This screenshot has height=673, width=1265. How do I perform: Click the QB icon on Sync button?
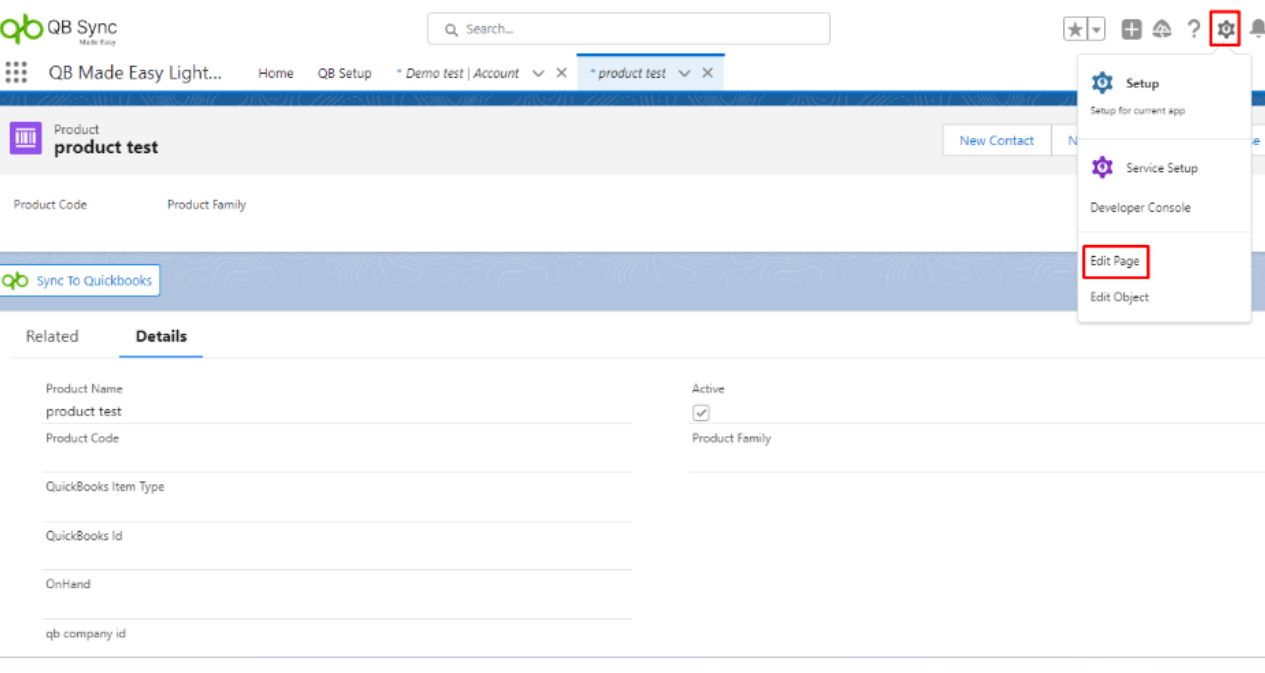[16, 281]
